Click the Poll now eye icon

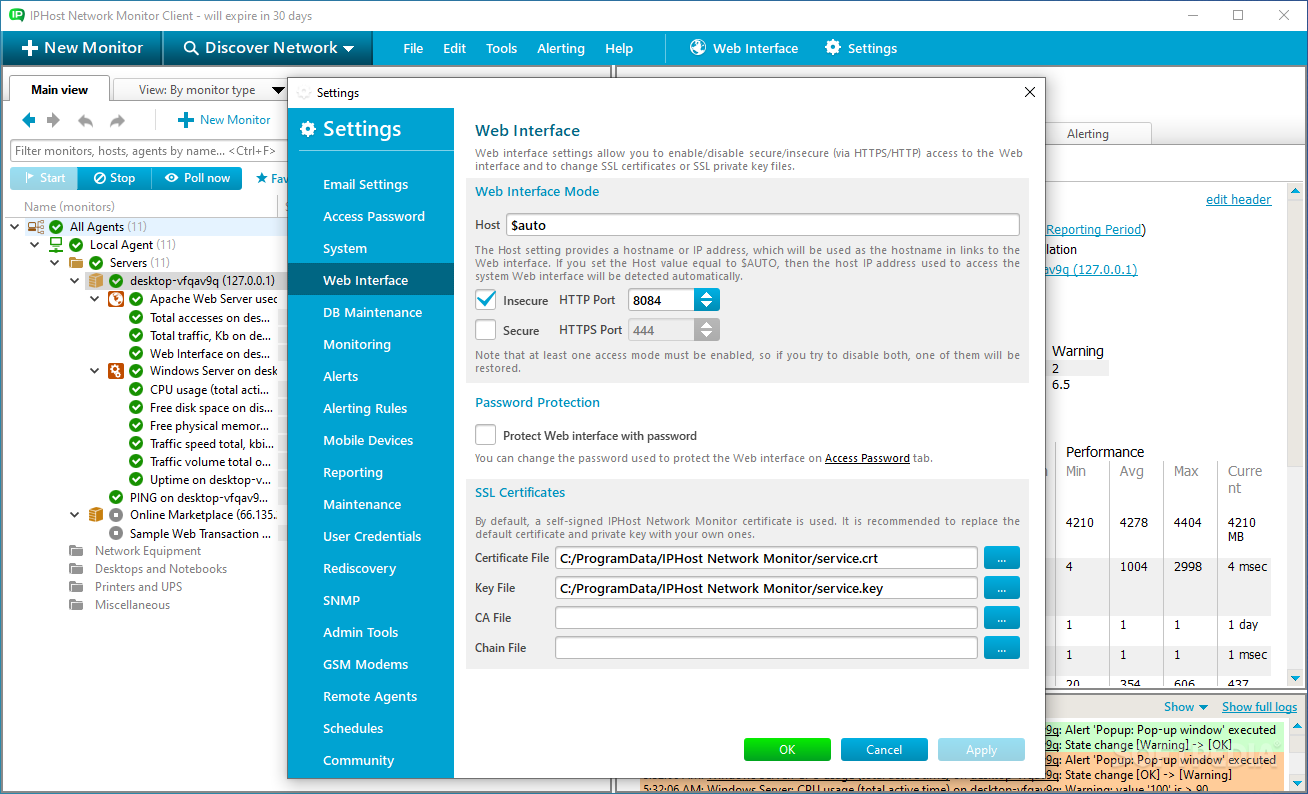(x=172, y=178)
